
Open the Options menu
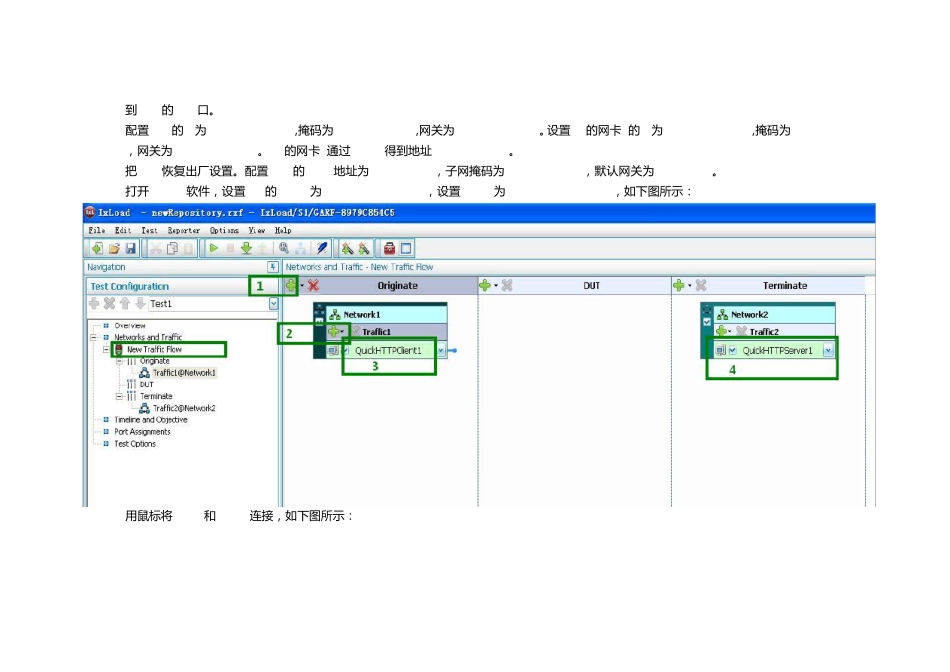(224, 231)
